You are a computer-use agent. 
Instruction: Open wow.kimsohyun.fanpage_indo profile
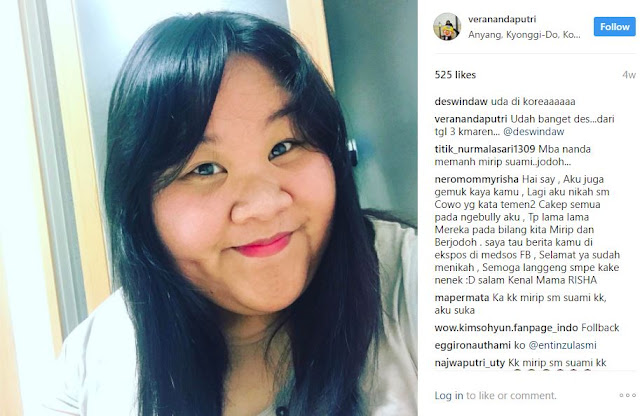click(x=506, y=328)
